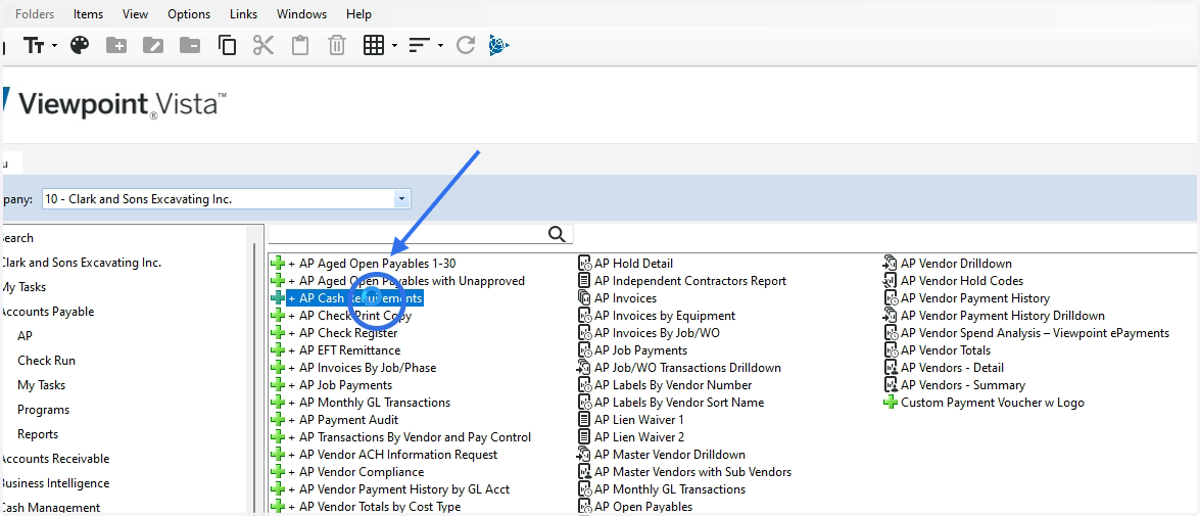The height and width of the screenshot is (516, 1200).
Task: Click report icon beside AP Vendor Totals
Action: coord(890,351)
